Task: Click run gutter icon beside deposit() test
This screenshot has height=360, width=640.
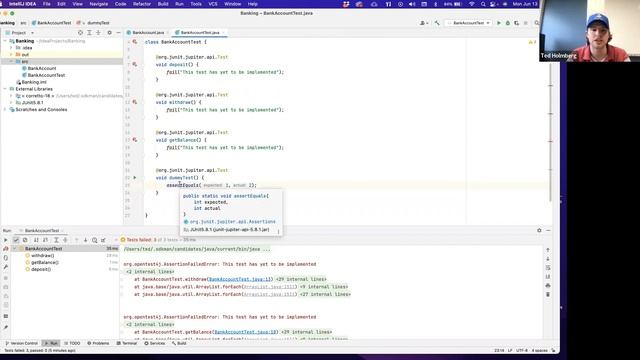Action: click(135, 64)
